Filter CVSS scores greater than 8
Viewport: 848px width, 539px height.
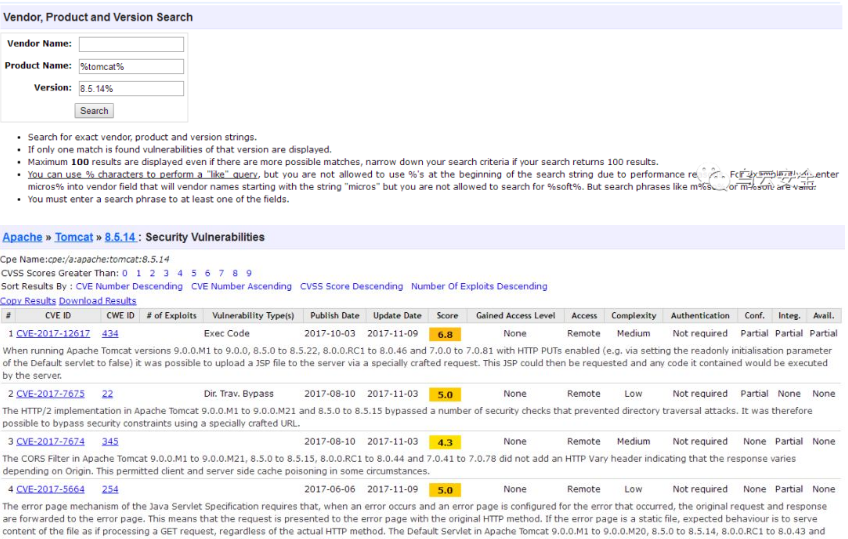tap(235, 274)
